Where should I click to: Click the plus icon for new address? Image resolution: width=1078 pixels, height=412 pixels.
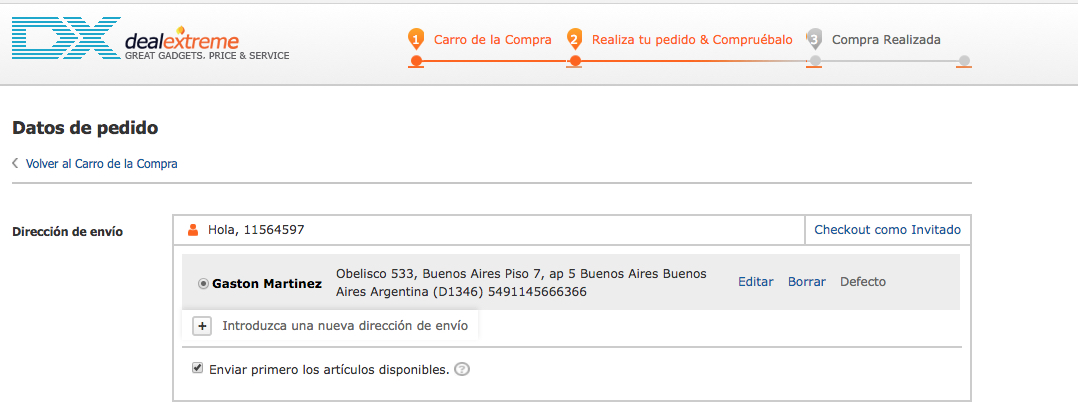[x=201, y=325]
